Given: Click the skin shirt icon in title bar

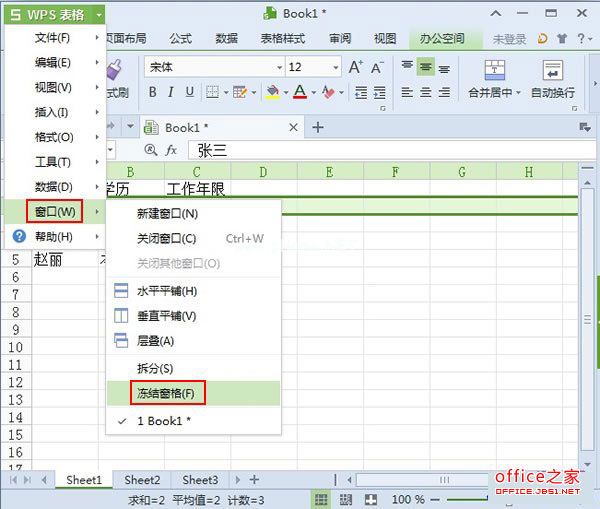Looking at the screenshot, I should (562, 38).
